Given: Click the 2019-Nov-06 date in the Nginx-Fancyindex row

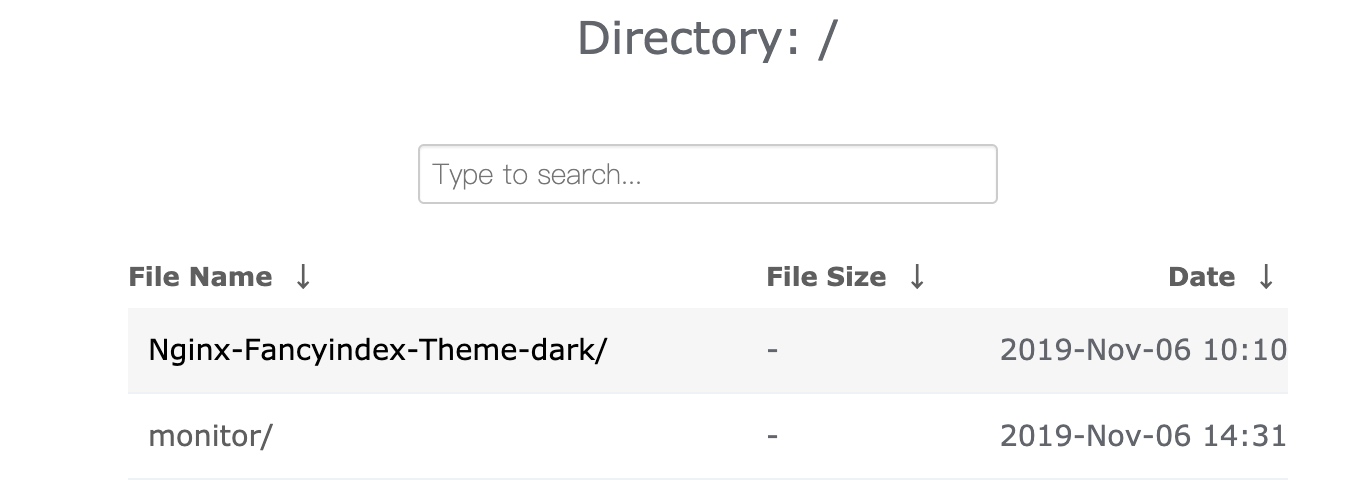Looking at the screenshot, I should click(x=1096, y=350).
